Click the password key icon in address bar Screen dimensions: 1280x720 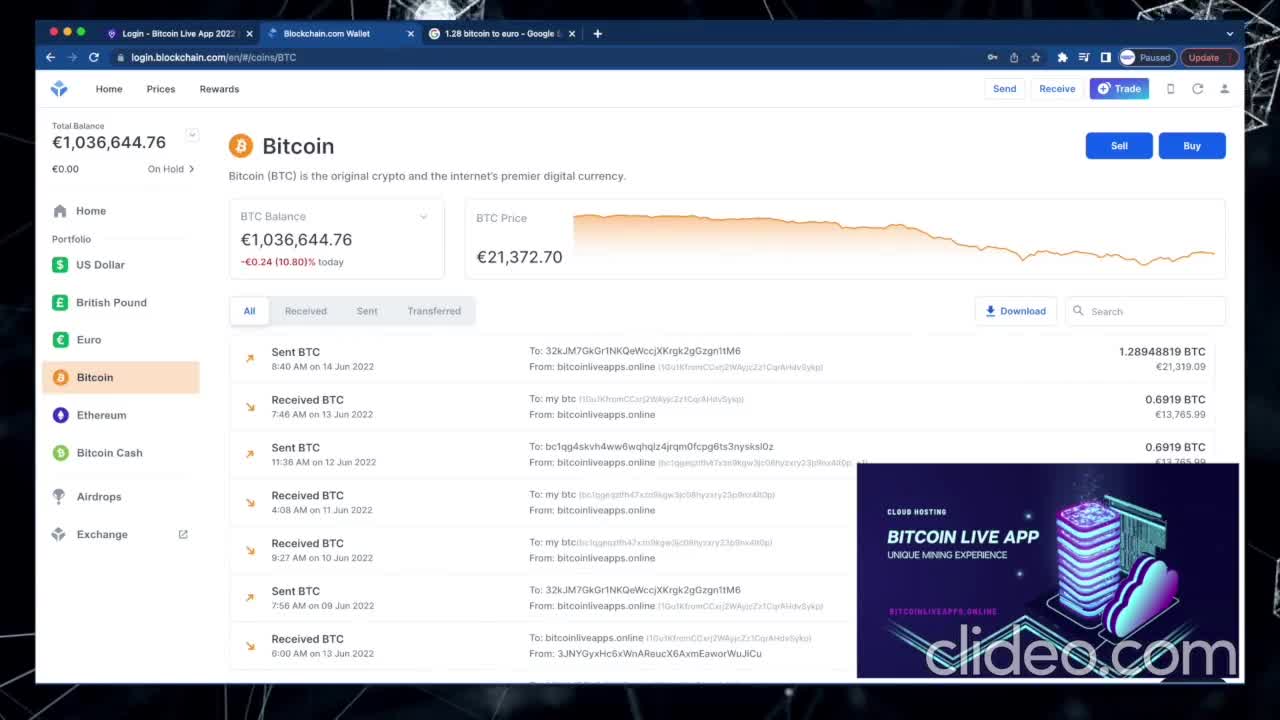(992, 57)
